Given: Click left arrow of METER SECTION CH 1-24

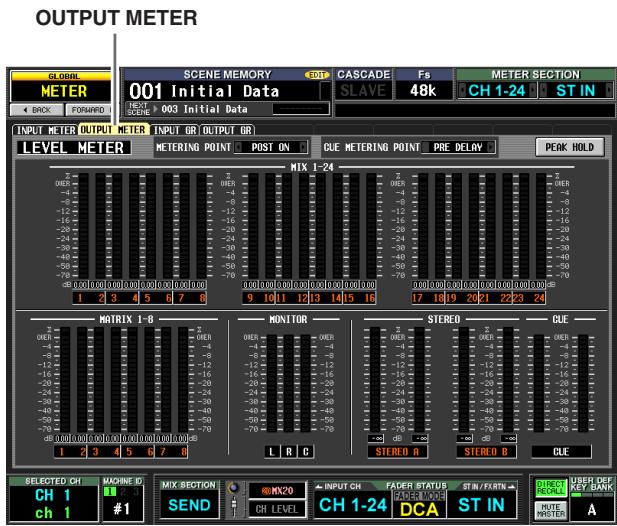Looking at the screenshot, I should (x=462, y=90).
